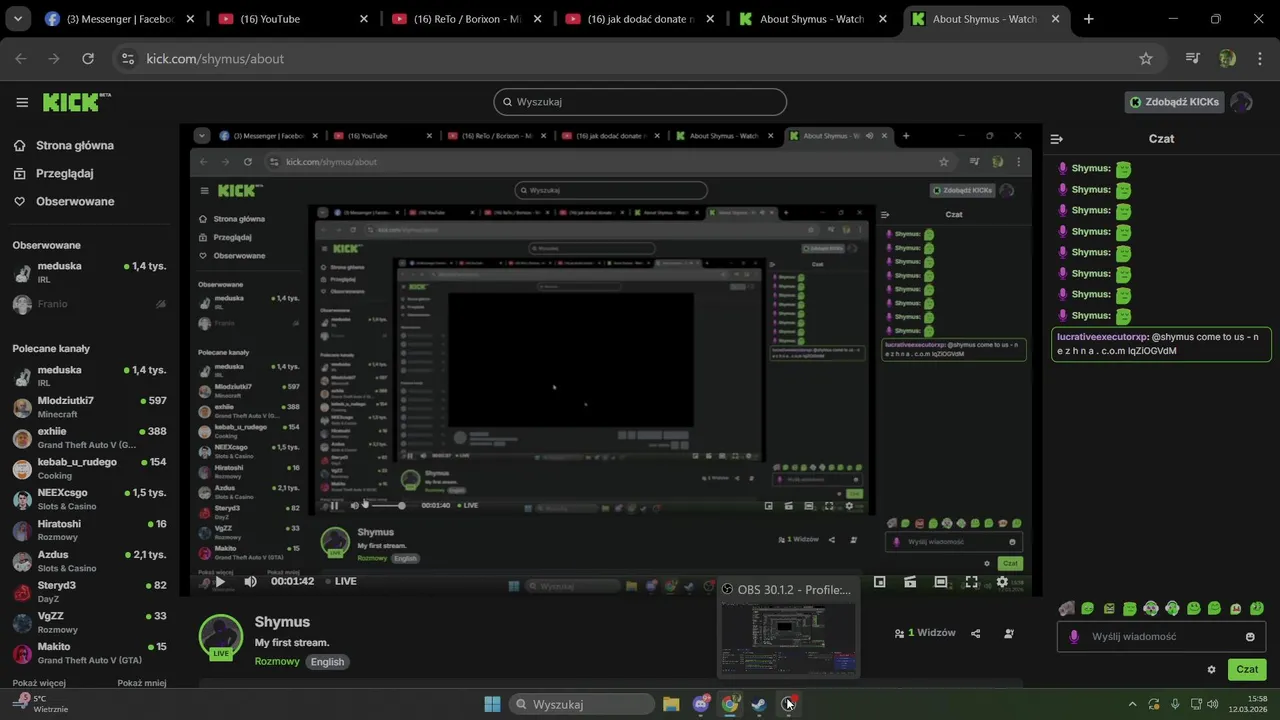Open Azdus channel in recommended list

pos(88,561)
